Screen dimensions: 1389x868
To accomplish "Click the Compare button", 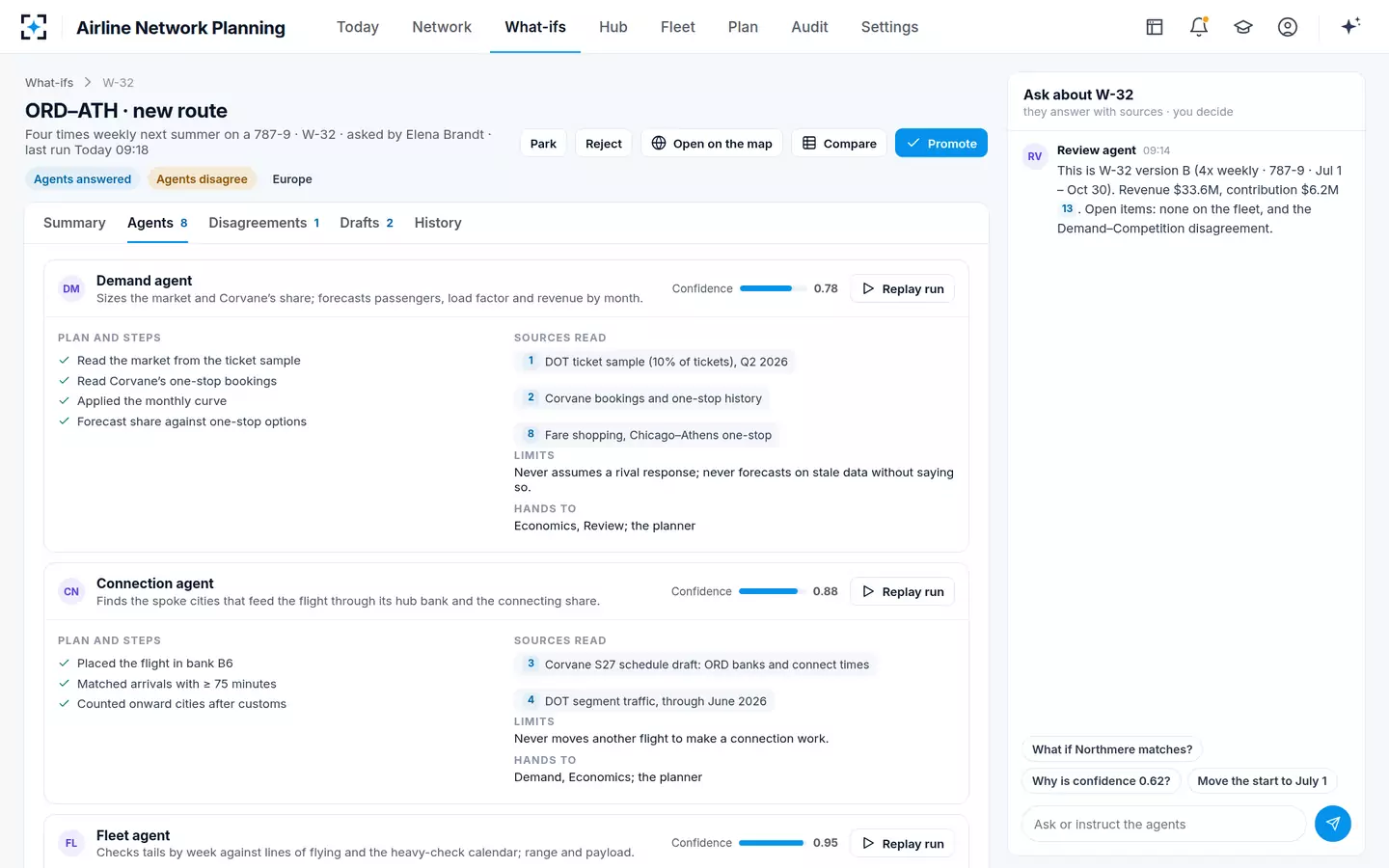I will pyautogui.click(x=839, y=143).
